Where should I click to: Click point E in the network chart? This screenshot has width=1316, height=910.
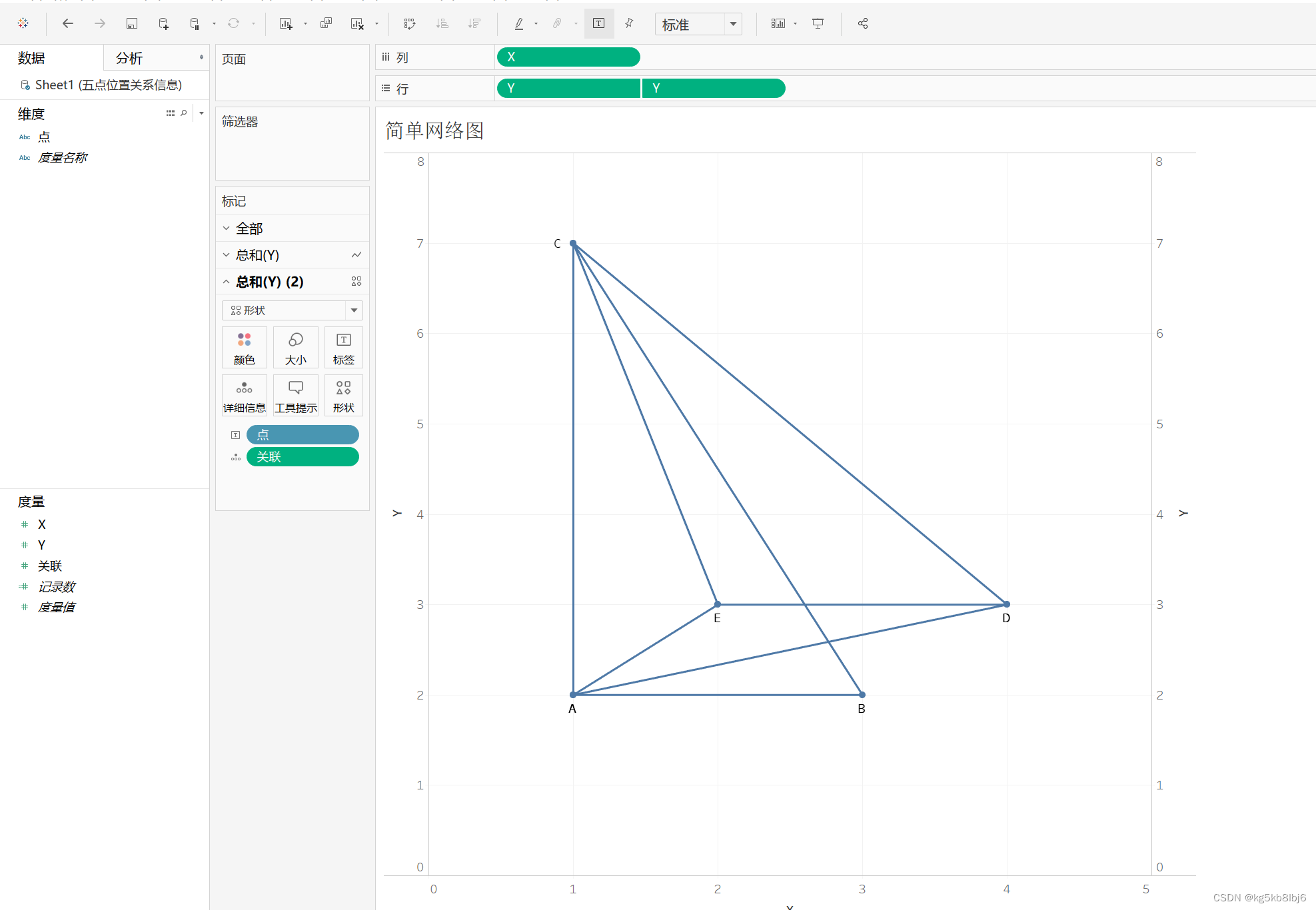click(718, 604)
